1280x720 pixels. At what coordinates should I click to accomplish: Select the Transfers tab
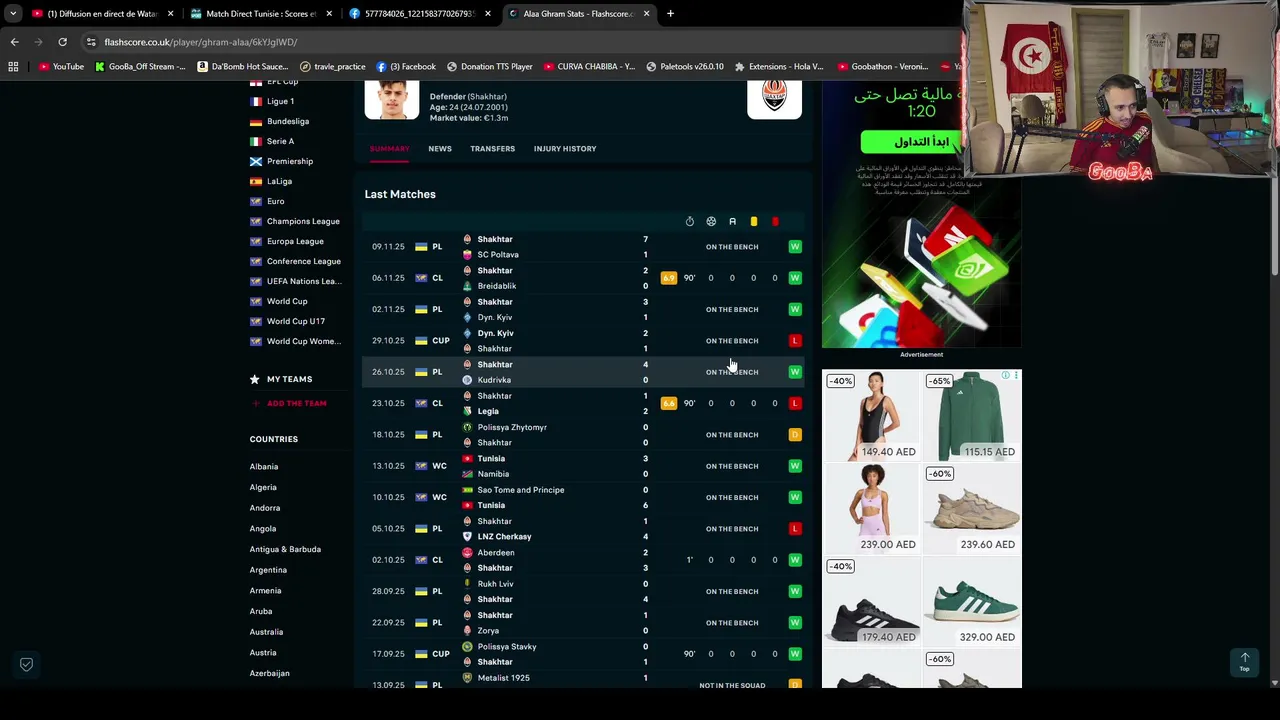493,149
